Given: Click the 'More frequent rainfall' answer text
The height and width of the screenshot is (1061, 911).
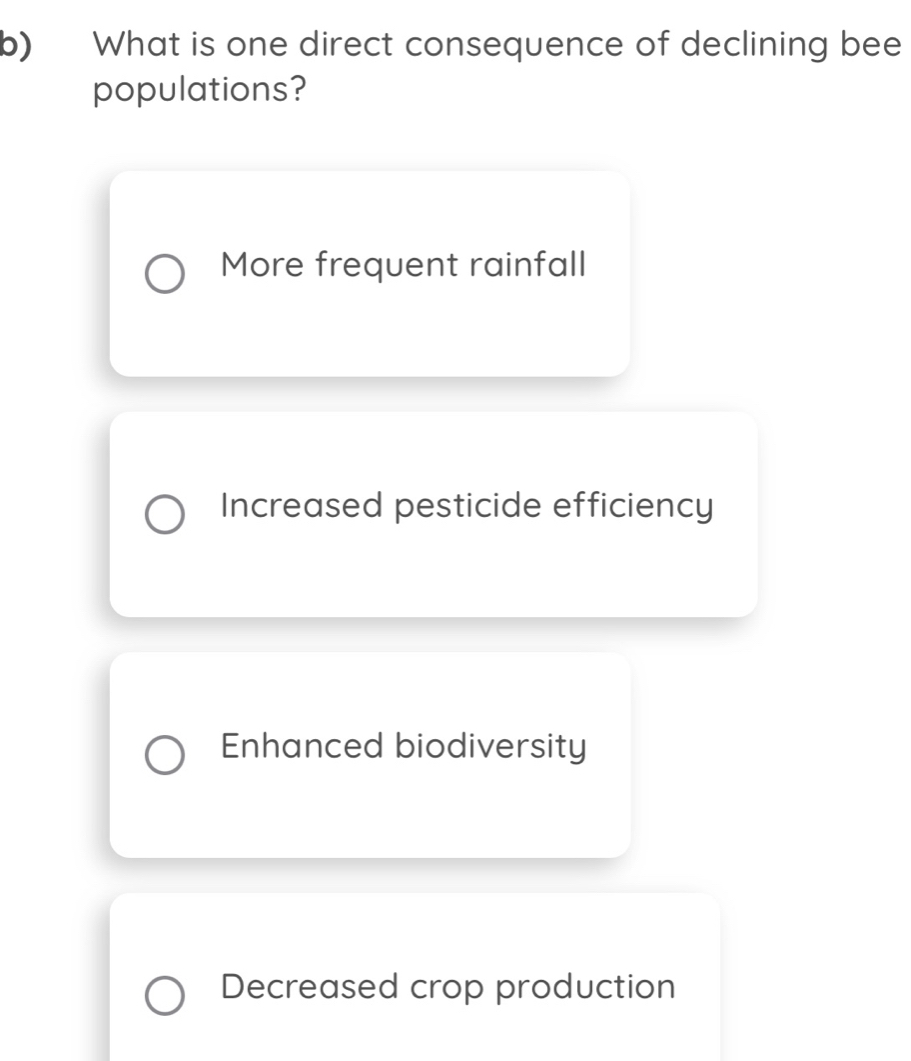Looking at the screenshot, I should coord(403,266).
